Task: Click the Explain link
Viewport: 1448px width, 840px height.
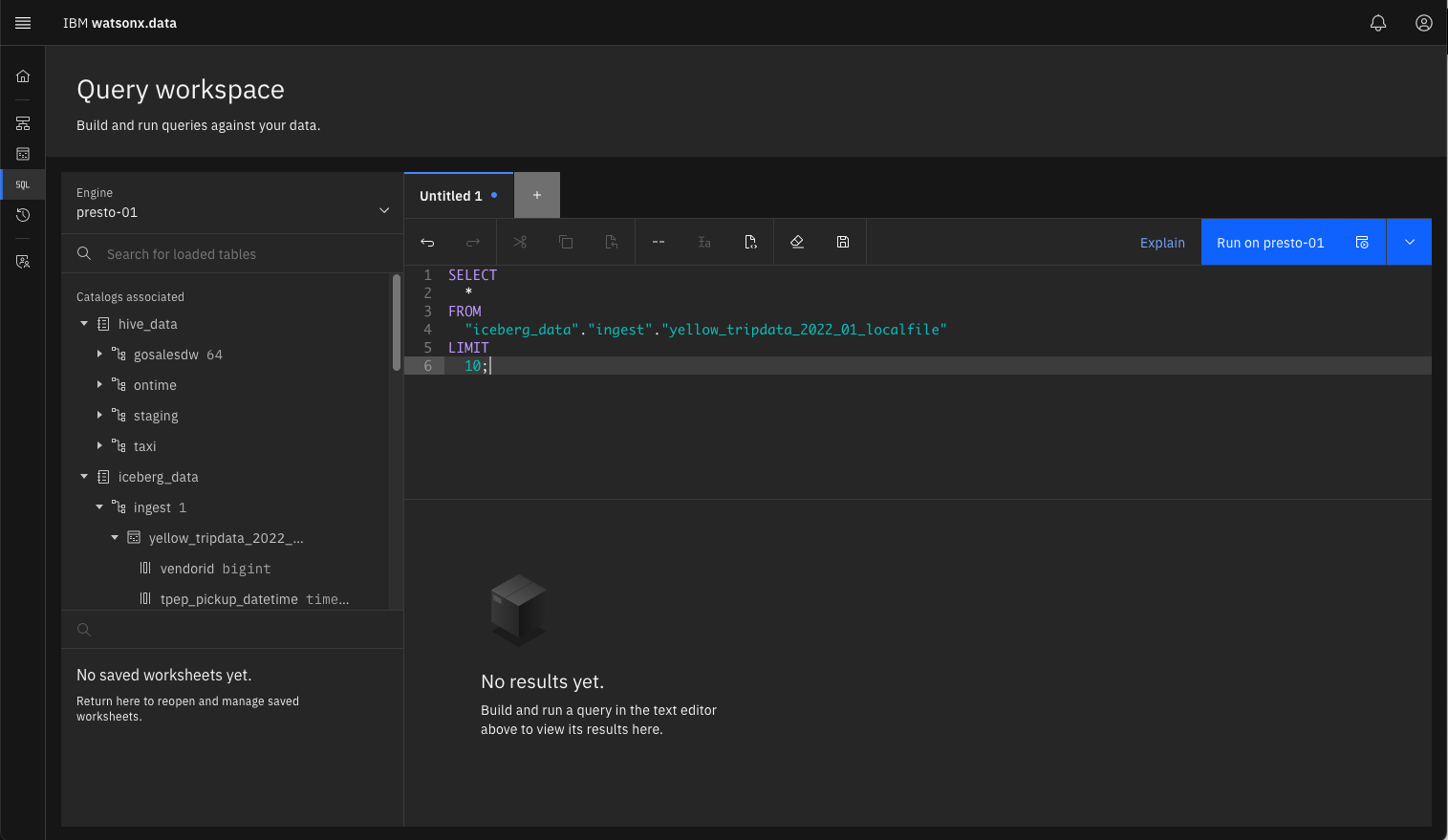Action: (1162, 243)
